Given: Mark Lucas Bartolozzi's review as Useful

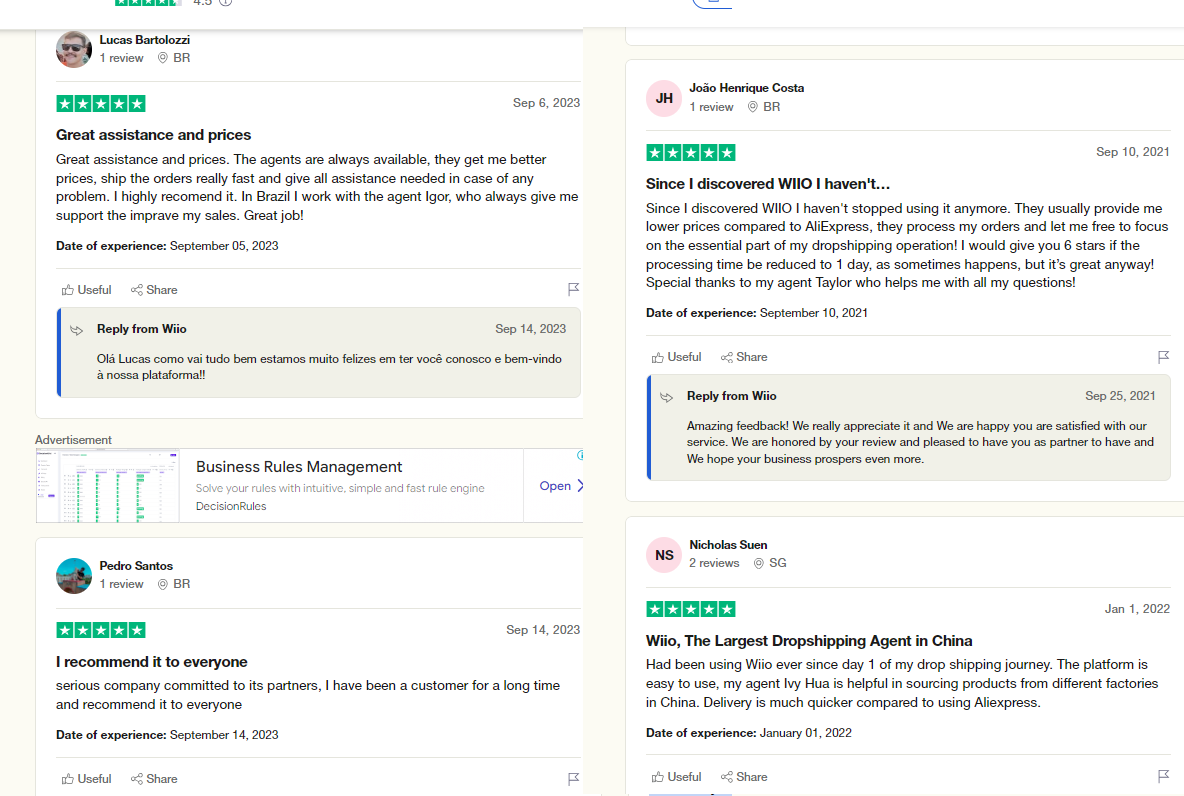Looking at the screenshot, I should pyautogui.click(x=87, y=290).
